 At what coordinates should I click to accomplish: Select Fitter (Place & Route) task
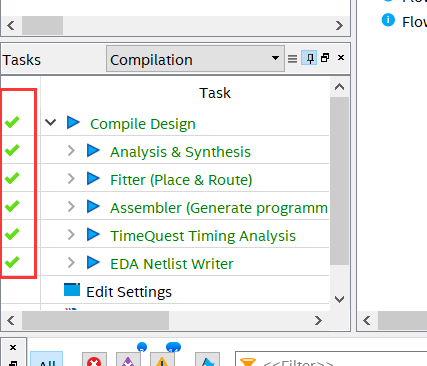181,180
